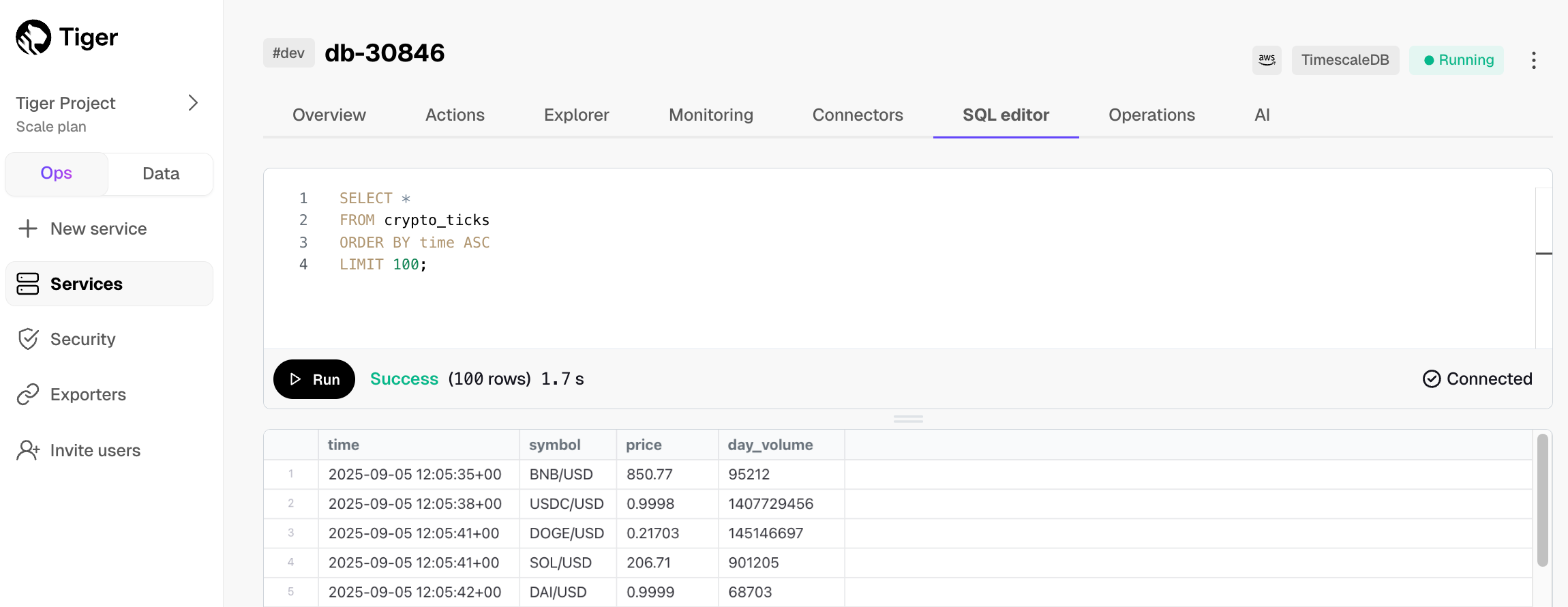Run the SQL query

pos(314,379)
